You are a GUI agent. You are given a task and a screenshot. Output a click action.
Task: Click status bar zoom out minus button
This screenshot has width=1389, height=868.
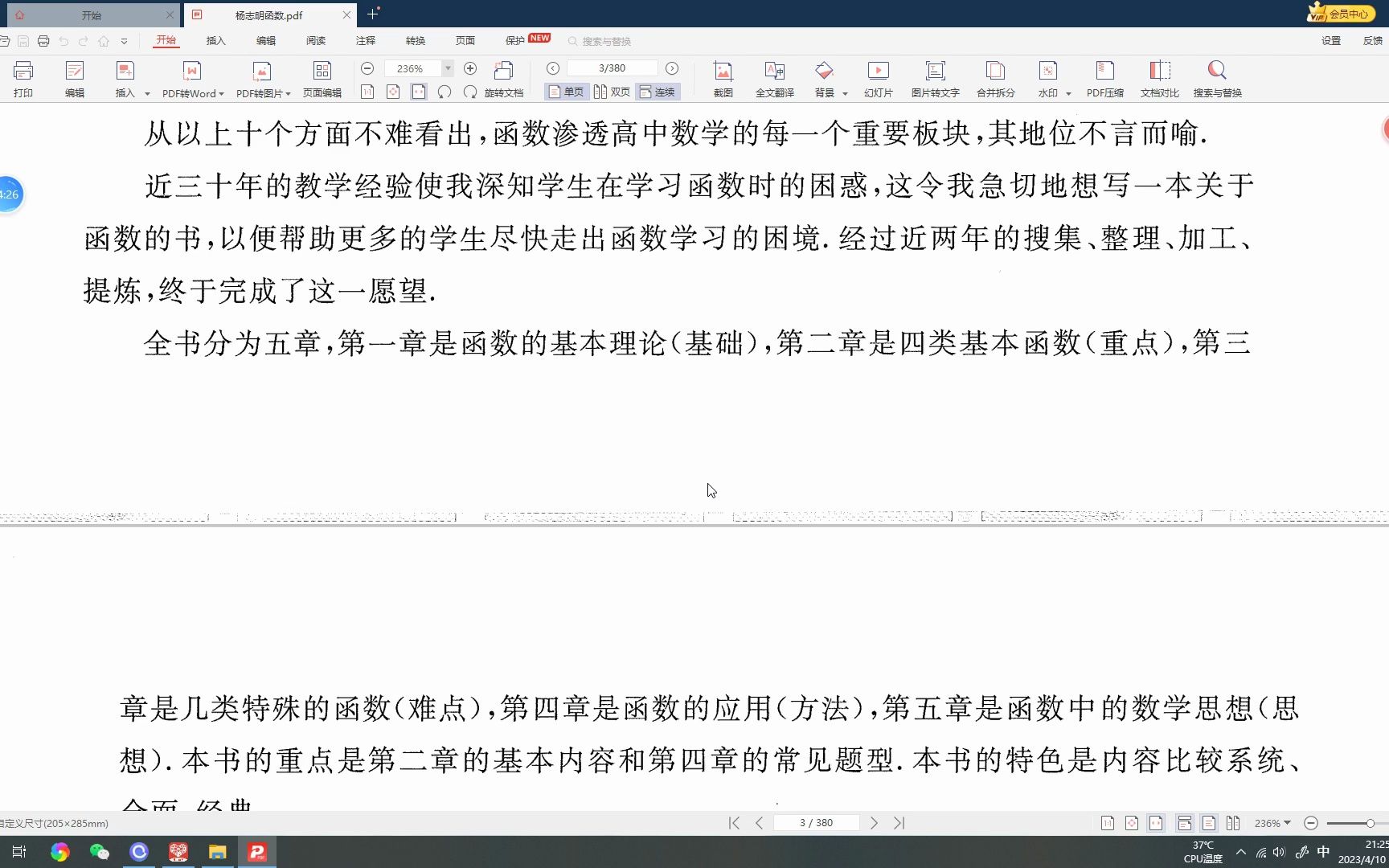[1311, 823]
